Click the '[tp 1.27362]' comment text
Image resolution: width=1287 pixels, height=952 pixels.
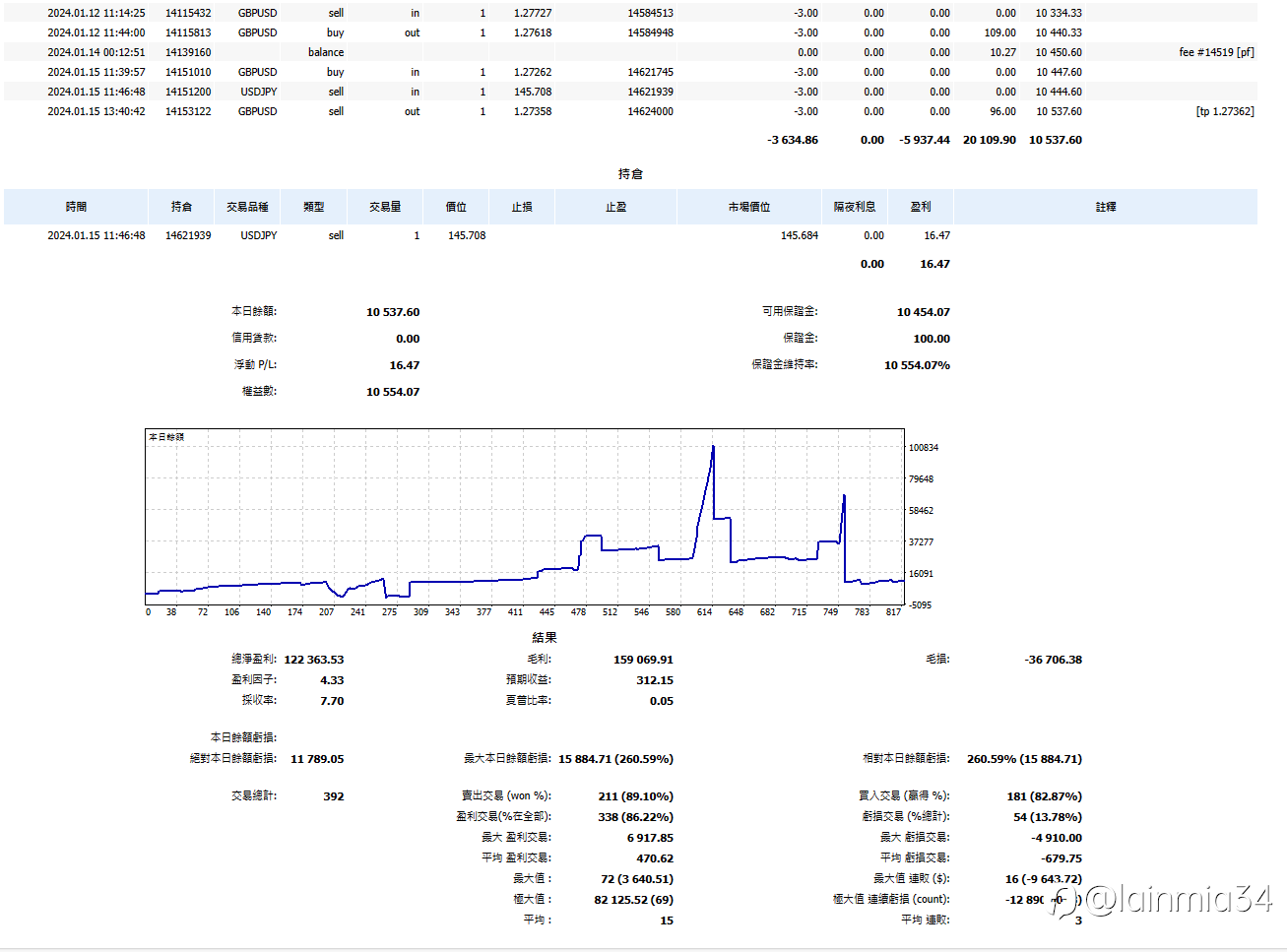point(1225,111)
